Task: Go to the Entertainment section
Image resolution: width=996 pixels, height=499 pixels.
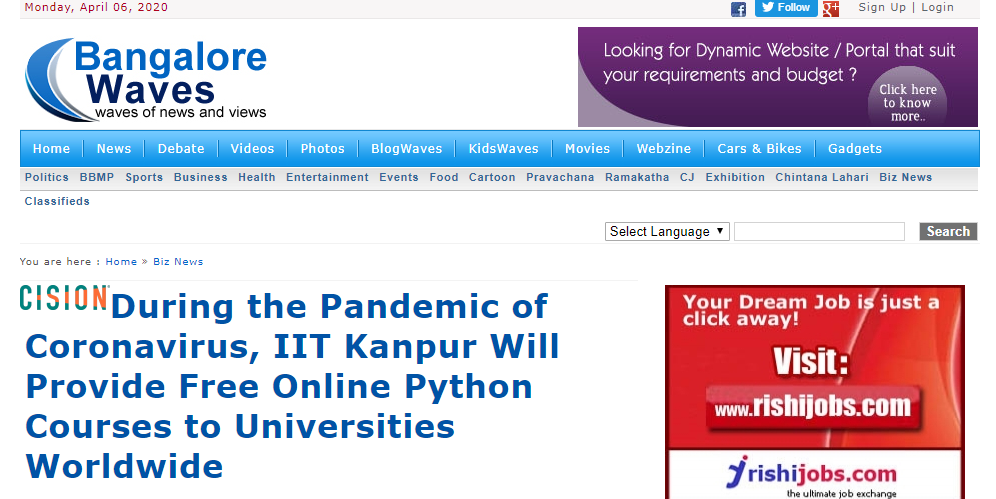Action: 327,177
